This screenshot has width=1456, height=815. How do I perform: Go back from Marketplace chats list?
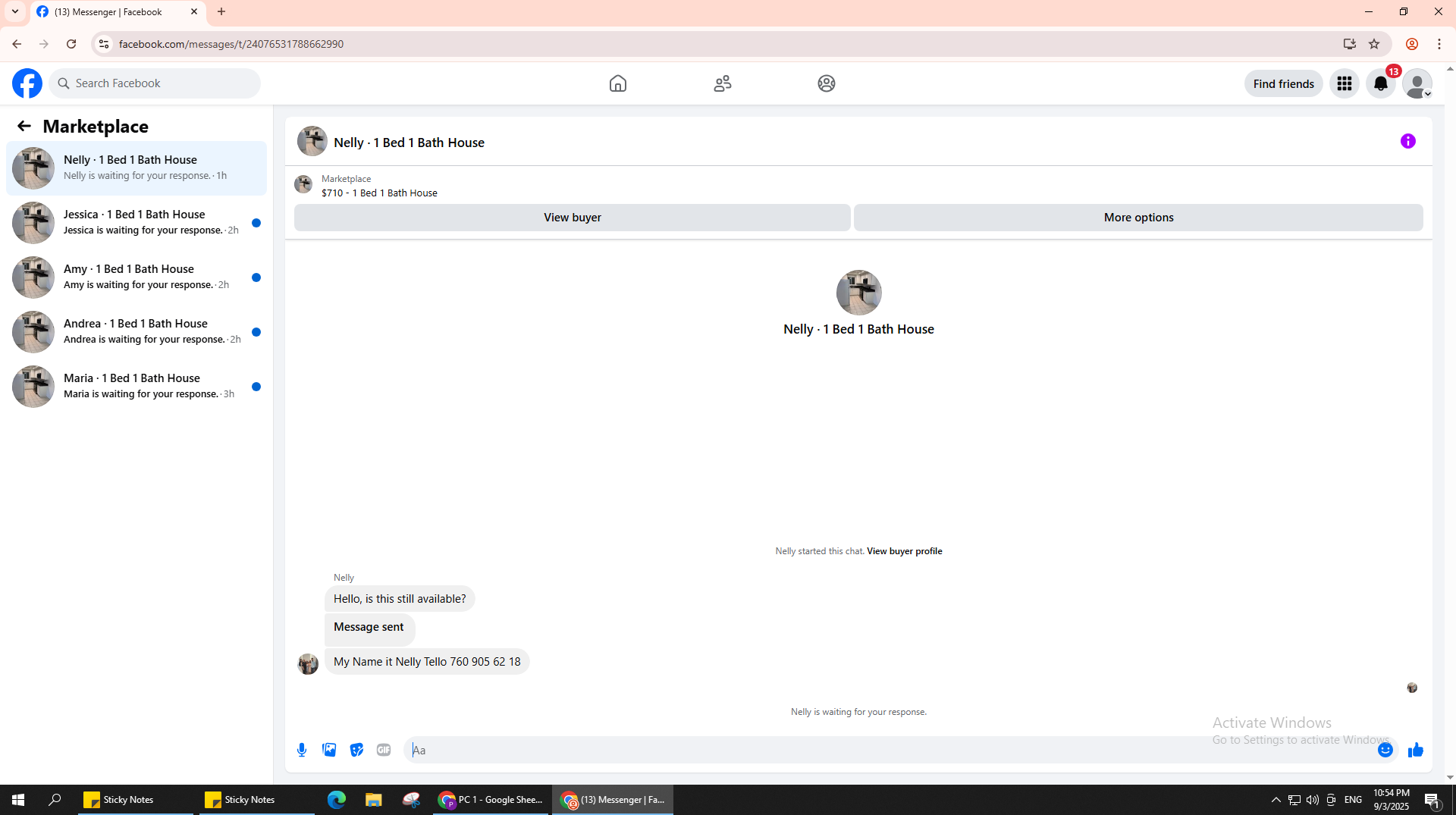(x=24, y=126)
